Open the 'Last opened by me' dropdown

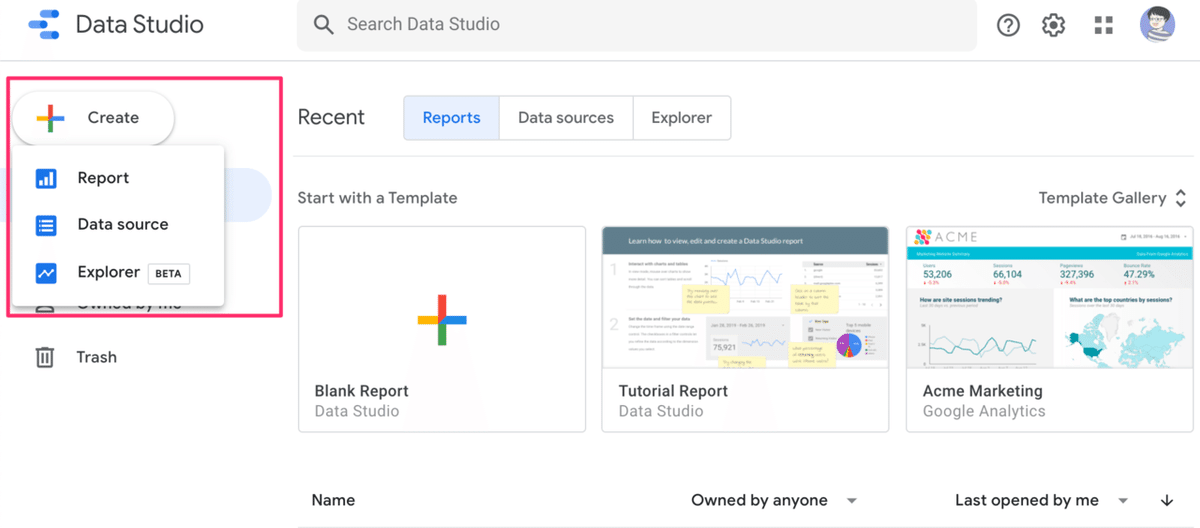pyautogui.click(x=1123, y=501)
